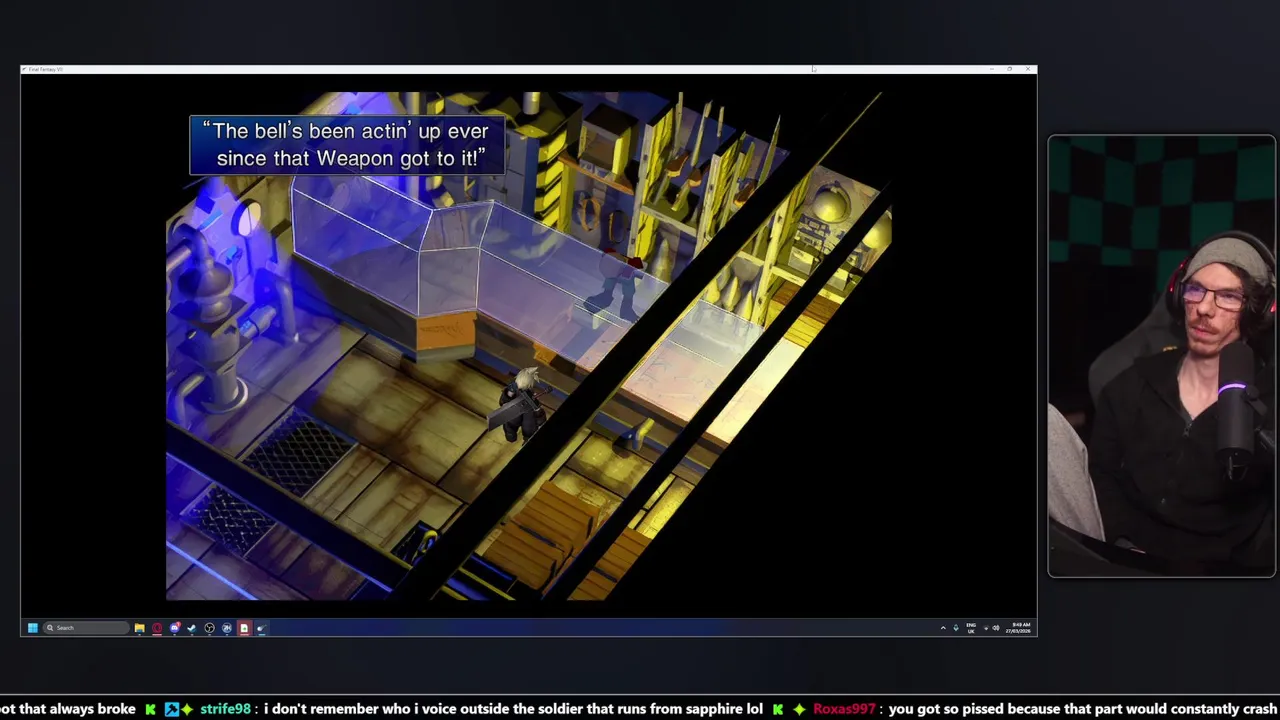The height and width of the screenshot is (720, 1280).
Task: Select the Final Fantasy VII taskbar icon
Action: (x=261, y=628)
